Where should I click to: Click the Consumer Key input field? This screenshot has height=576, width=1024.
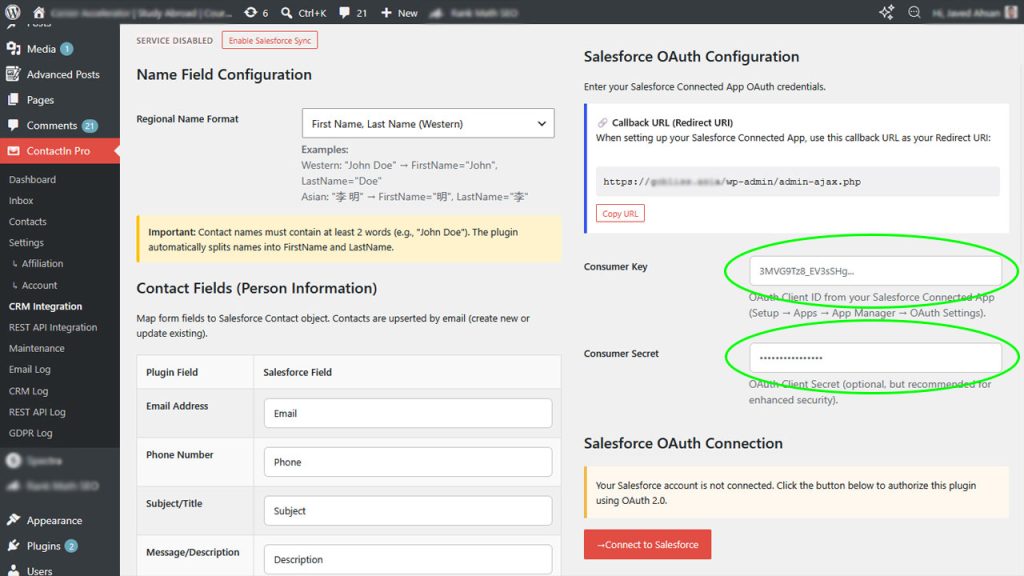point(875,271)
